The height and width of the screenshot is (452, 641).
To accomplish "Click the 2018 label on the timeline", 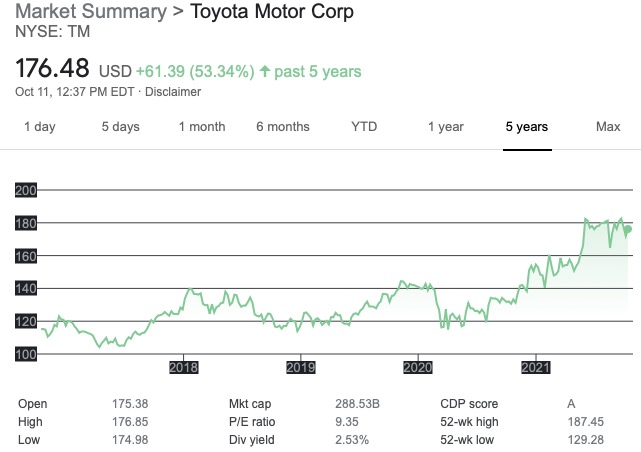I will click(x=184, y=367).
